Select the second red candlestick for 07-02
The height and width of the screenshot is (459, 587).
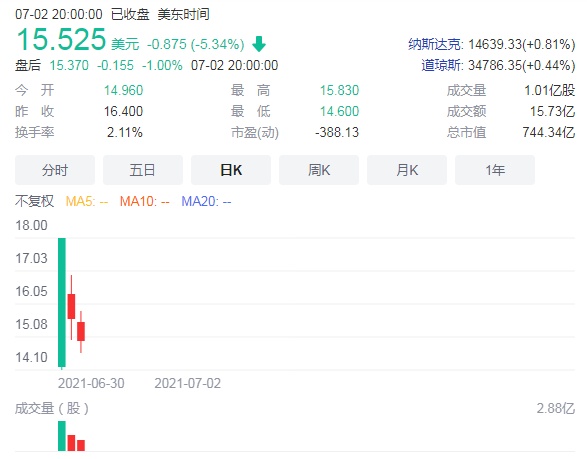pyautogui.click(x=81, y=331)
